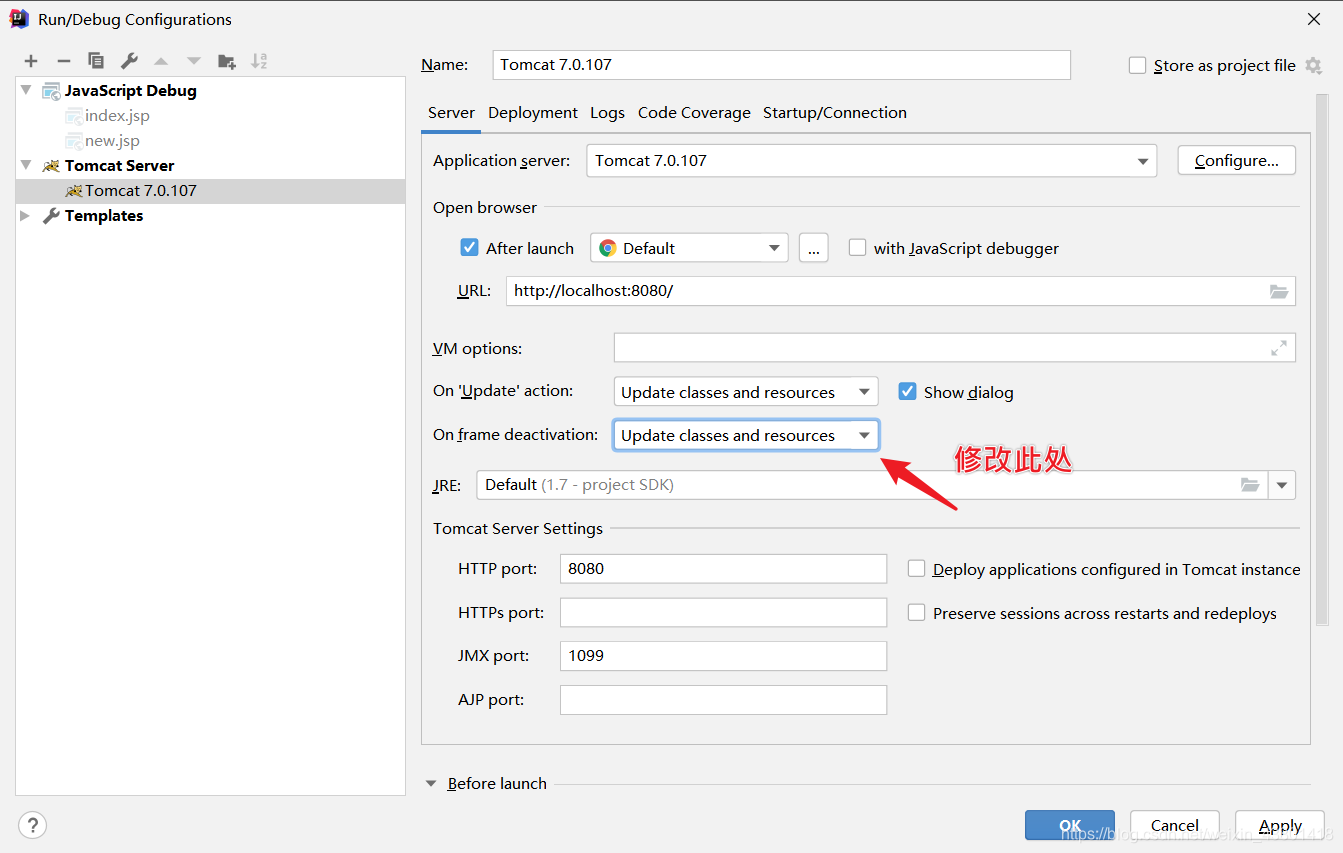Click the JMX port field

coord(723,656)
